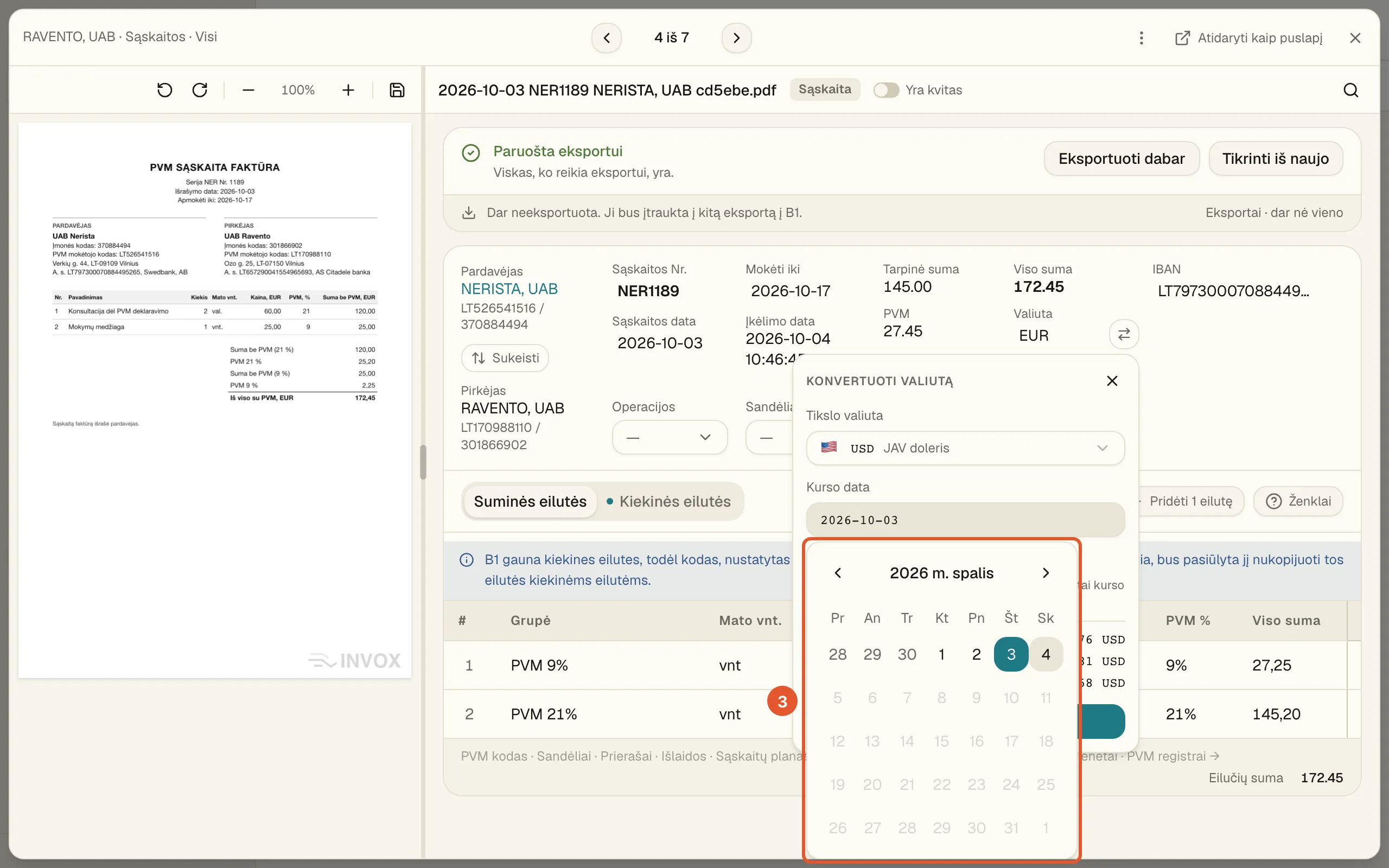
Task: Click the Mokėti iki date field
Action: (x=791, y=291)
